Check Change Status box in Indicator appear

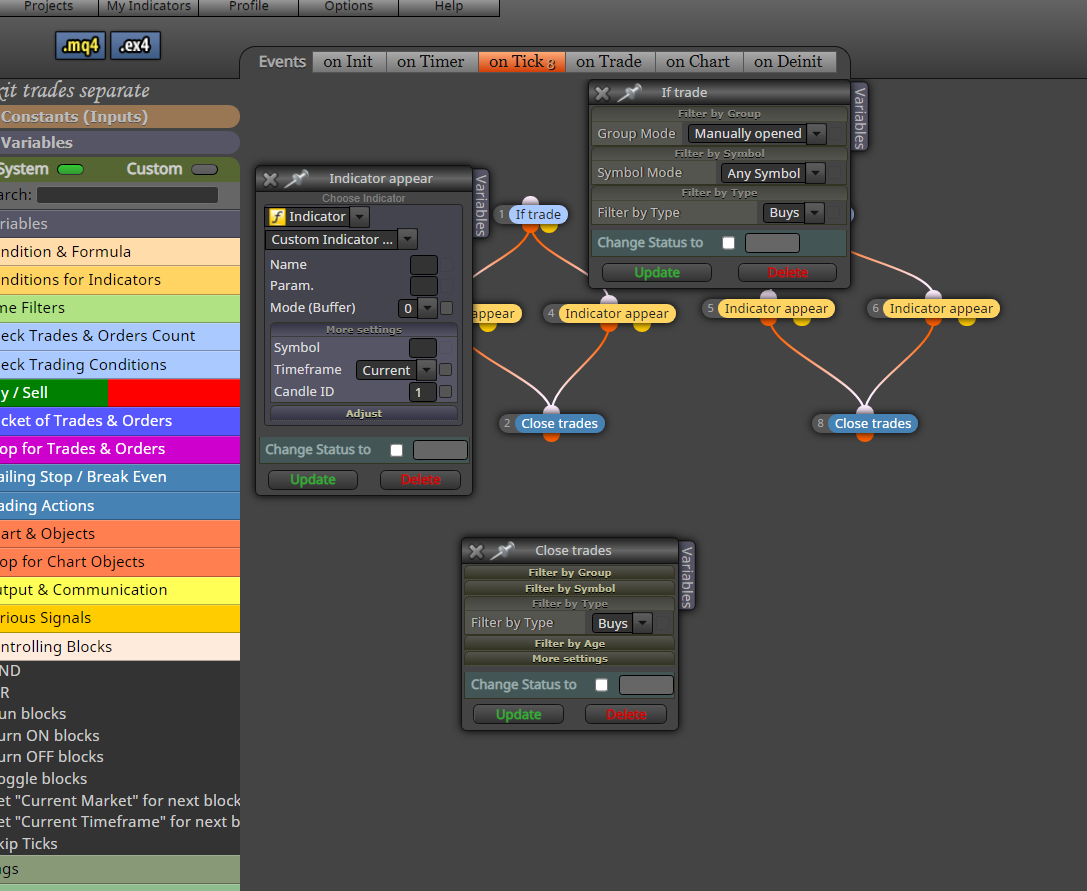(x=397, y=450)
